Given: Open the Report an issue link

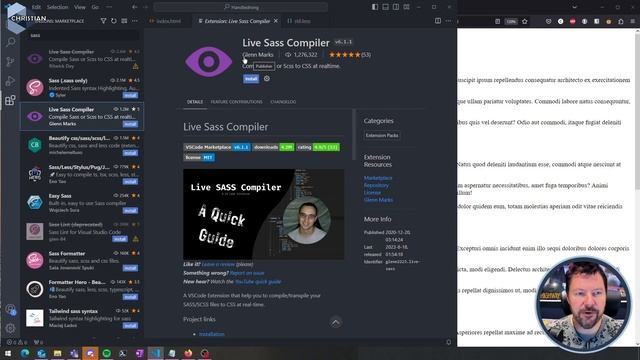Looking at the screenshot, I should 247,273.
